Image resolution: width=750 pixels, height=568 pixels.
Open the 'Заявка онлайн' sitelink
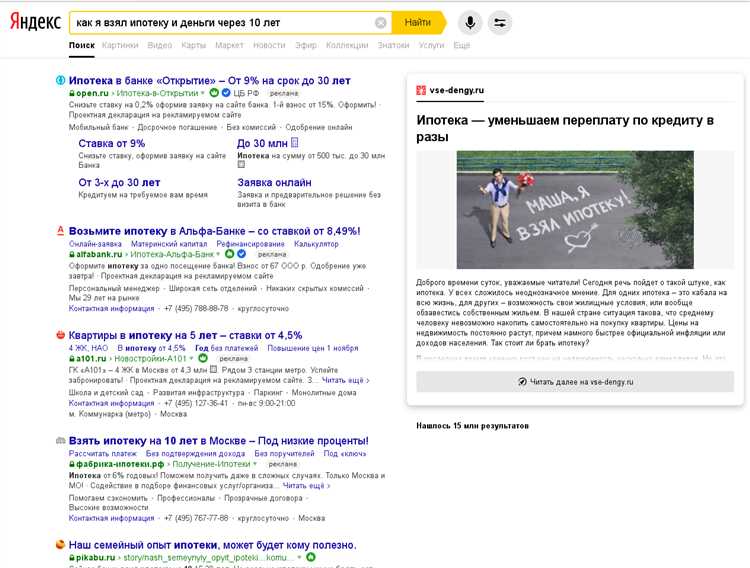(274, 182)
